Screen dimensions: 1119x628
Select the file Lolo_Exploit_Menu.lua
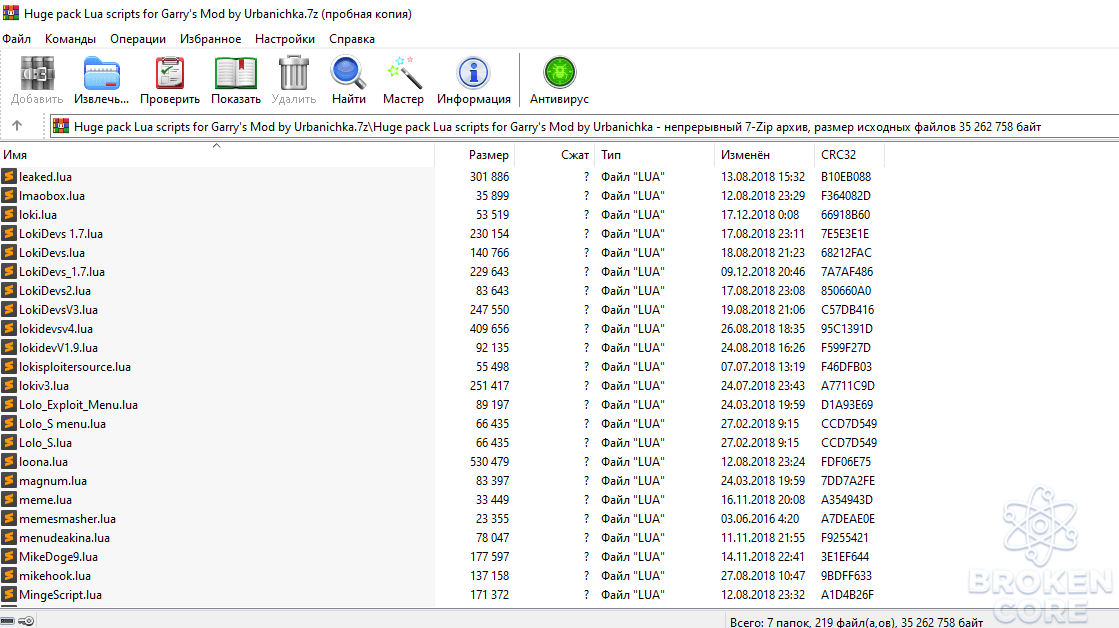click(x=79, y=405)
